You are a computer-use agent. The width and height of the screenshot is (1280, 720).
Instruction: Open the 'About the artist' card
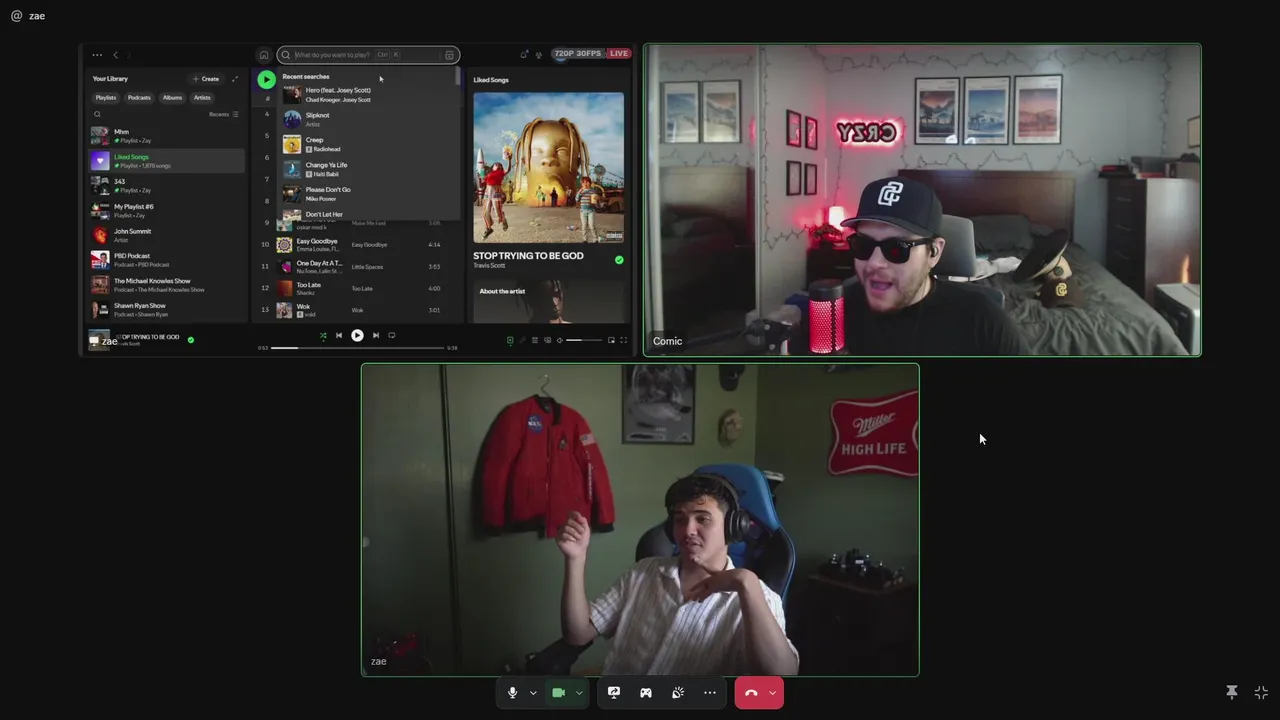tap(548, 301)
